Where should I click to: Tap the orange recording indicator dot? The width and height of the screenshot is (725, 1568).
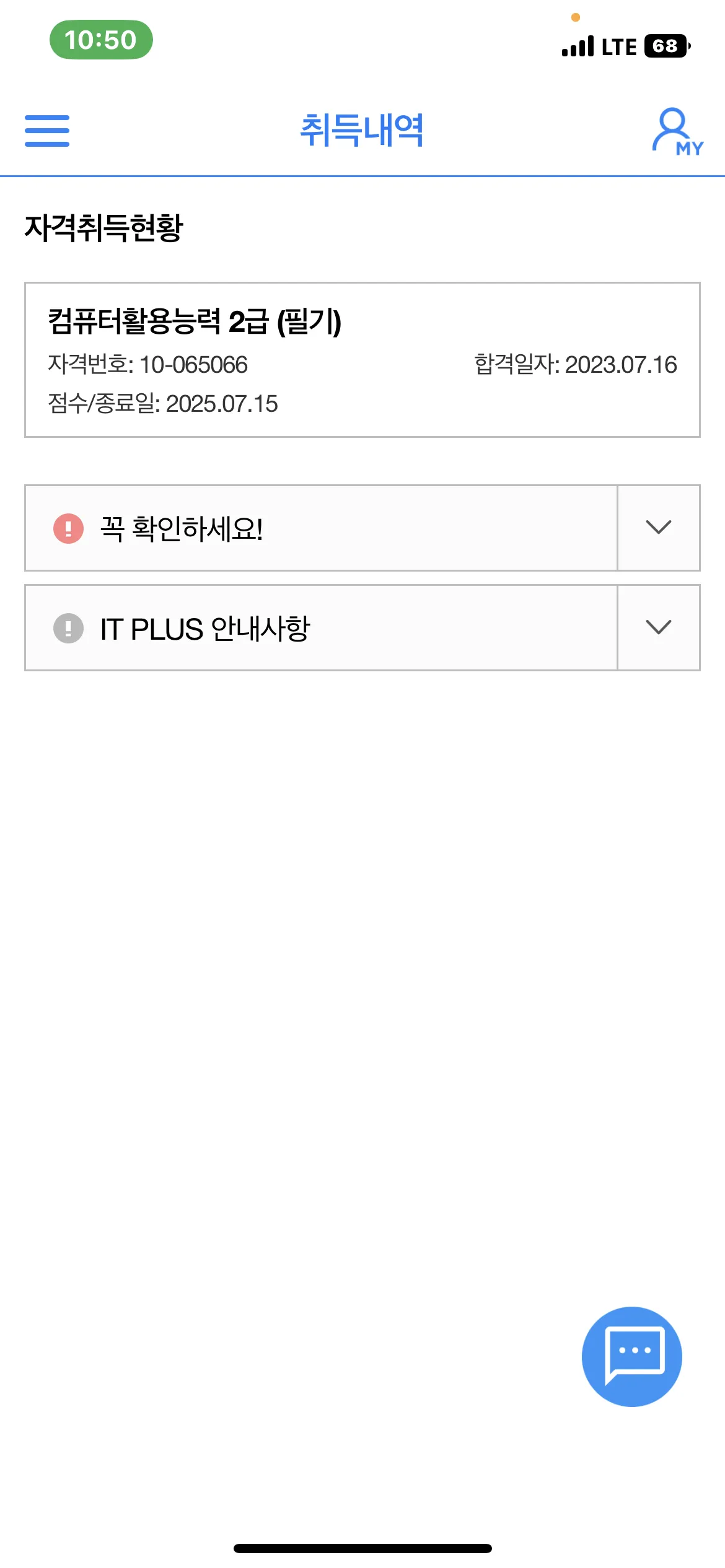575,18
